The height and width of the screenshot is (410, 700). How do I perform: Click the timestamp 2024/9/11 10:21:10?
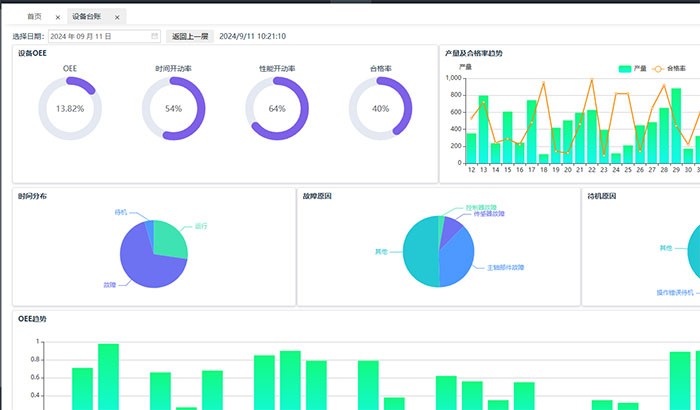252,36
